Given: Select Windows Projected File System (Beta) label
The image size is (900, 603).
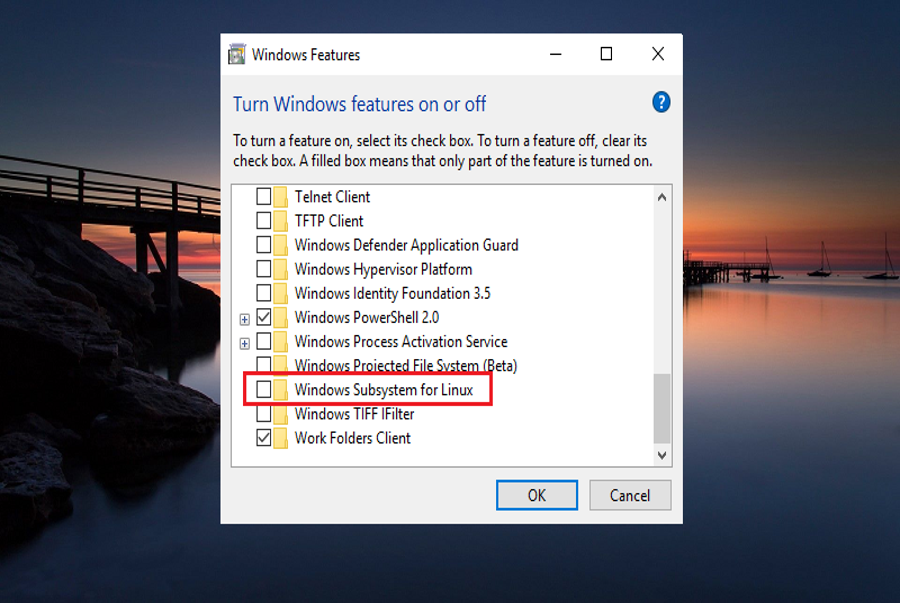Looking at the screenshot, I should (406, 365).
